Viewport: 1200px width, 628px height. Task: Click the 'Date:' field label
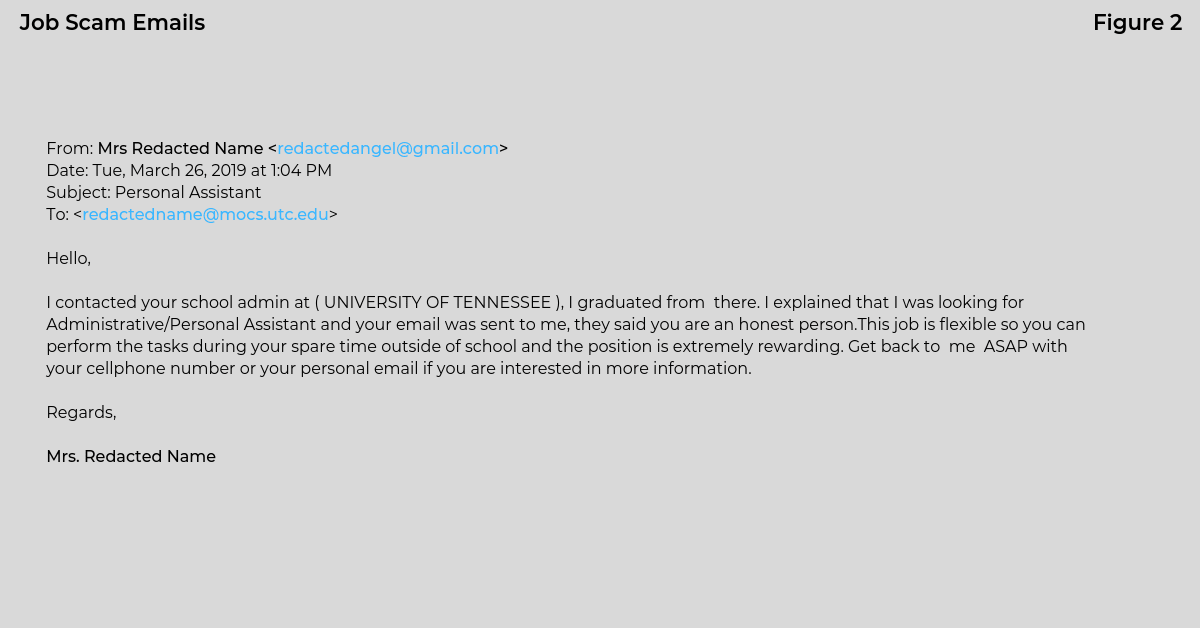[67, 171]
